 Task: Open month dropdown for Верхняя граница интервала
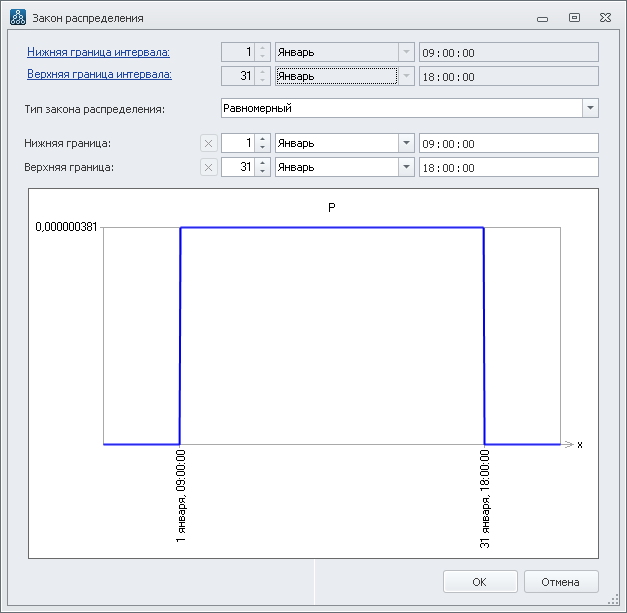[406, 76]
